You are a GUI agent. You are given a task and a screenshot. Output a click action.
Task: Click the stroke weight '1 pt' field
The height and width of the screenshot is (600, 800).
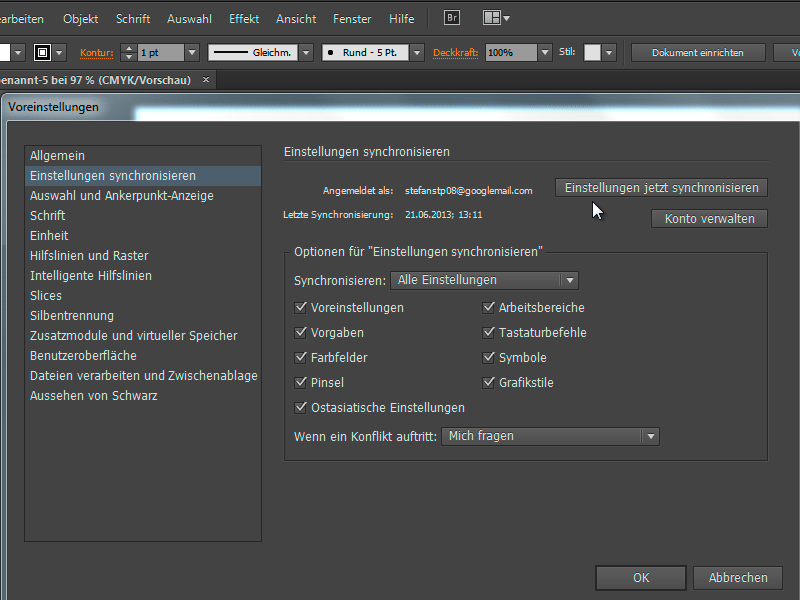161,53
